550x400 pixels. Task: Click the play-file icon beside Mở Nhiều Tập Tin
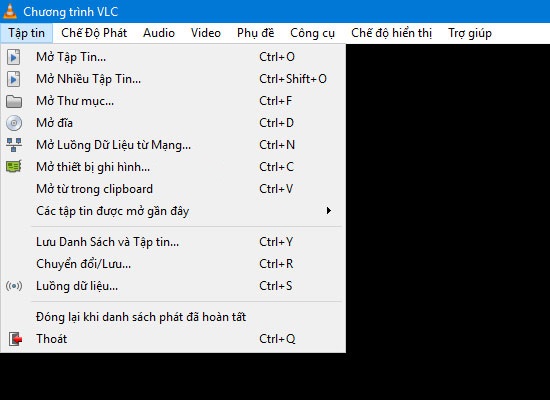pos(14,79)
